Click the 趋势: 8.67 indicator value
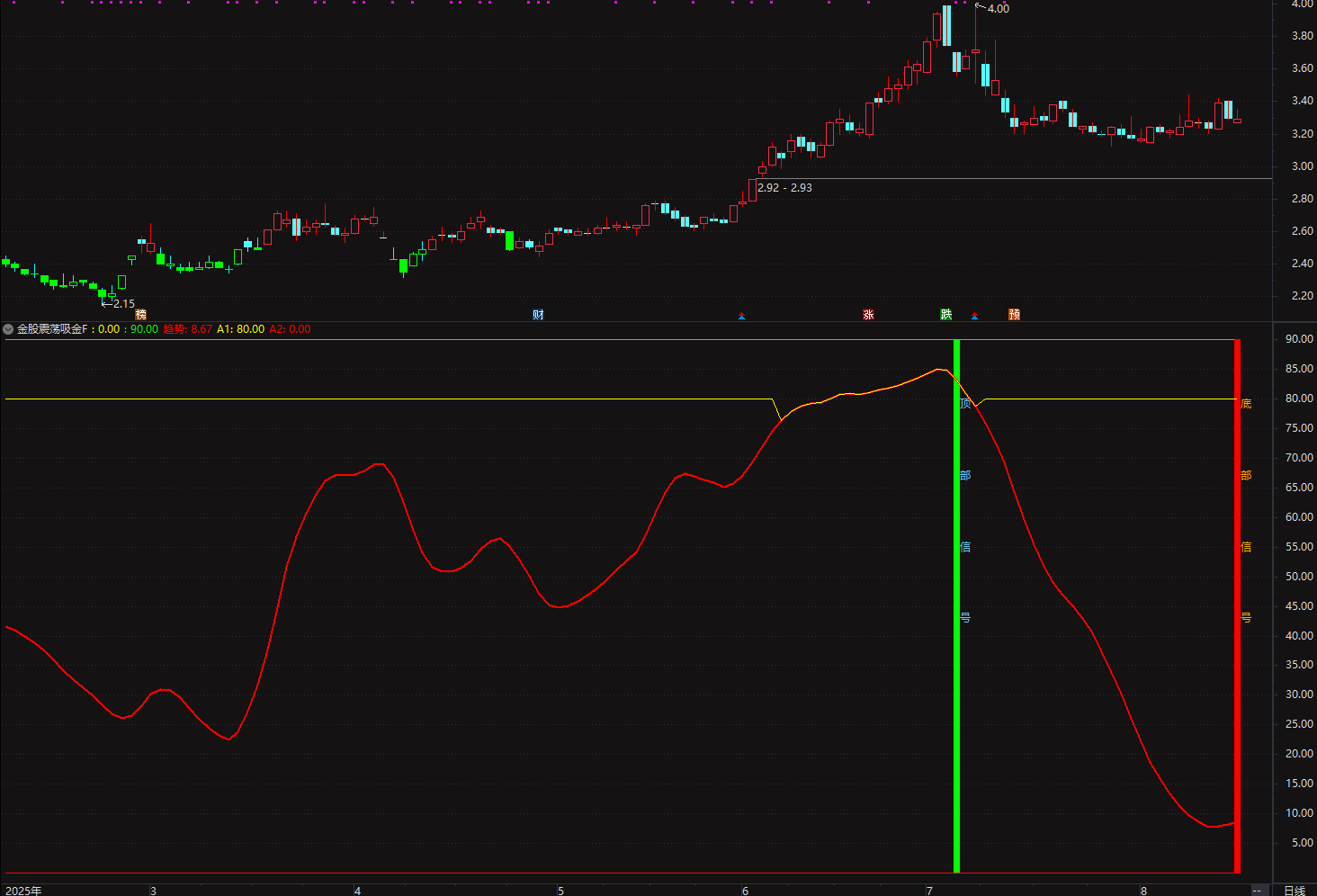1317x896 pixels. [x=187, y=329]
